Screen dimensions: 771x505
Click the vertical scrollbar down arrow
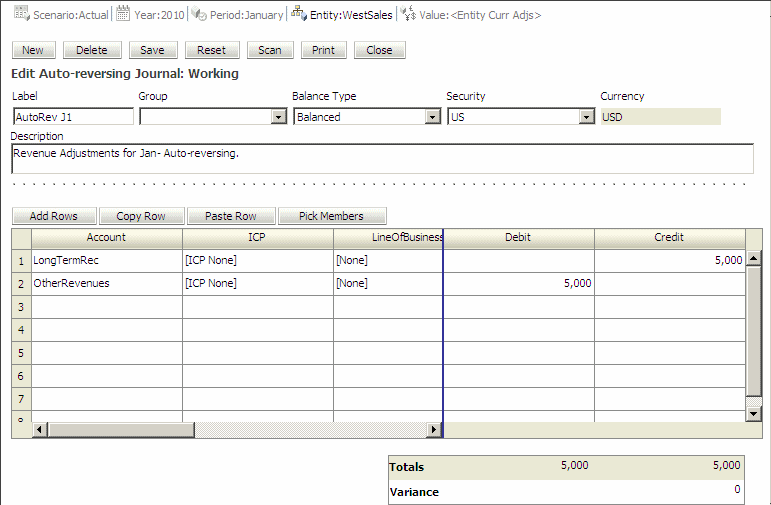753,414
